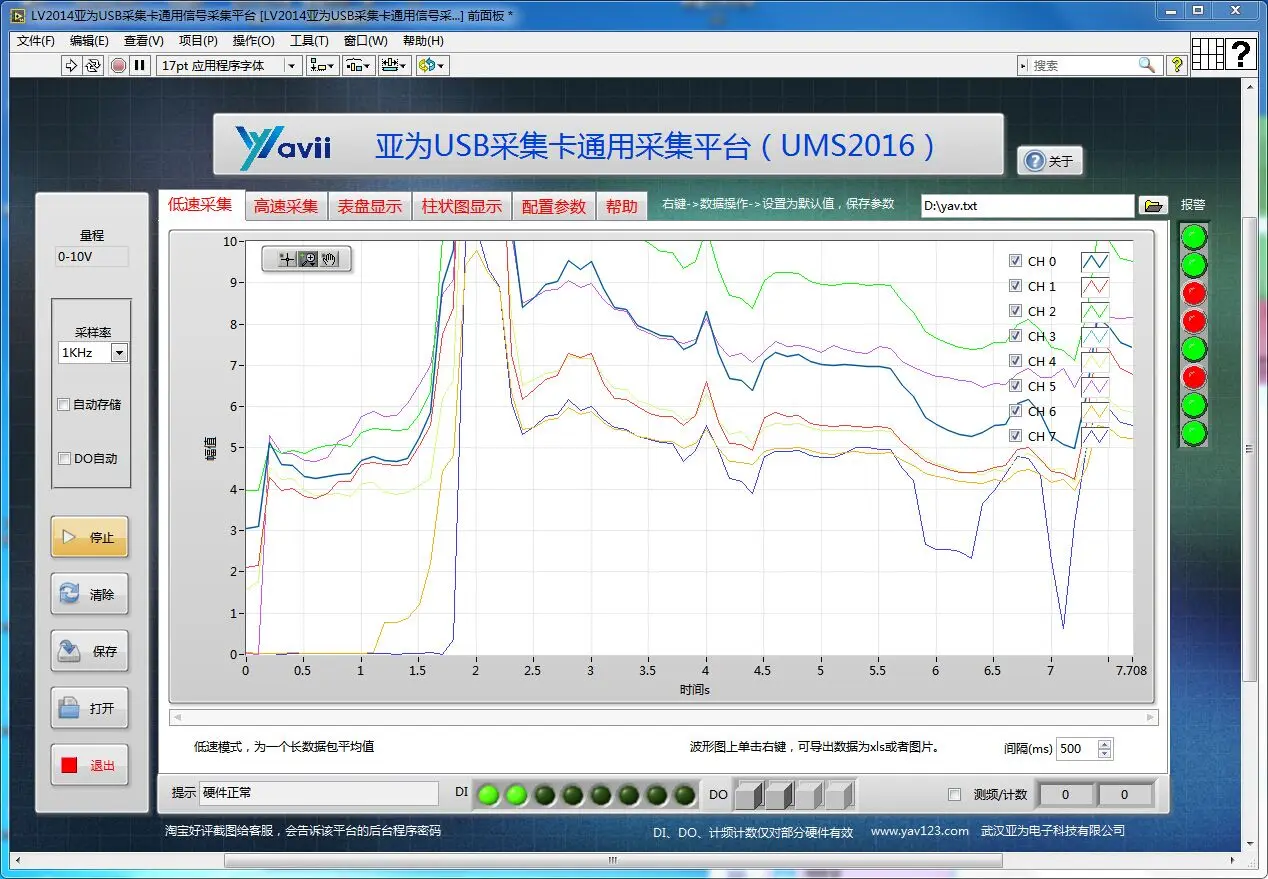
Task: Open the 配置参数 tab
Action: (x=554, y=206)
